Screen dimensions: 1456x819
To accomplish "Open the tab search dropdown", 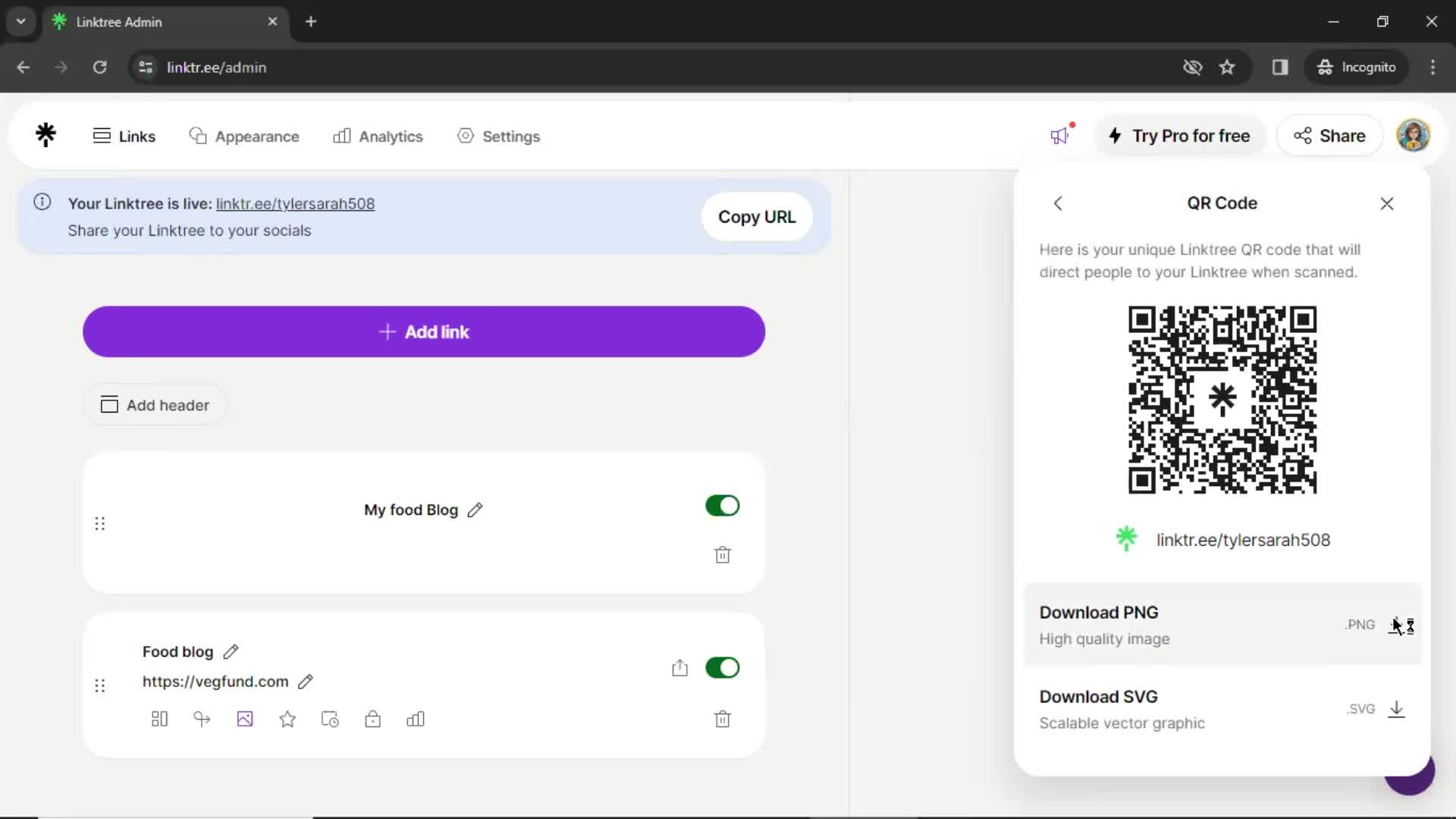I will [x=21, y=22].
